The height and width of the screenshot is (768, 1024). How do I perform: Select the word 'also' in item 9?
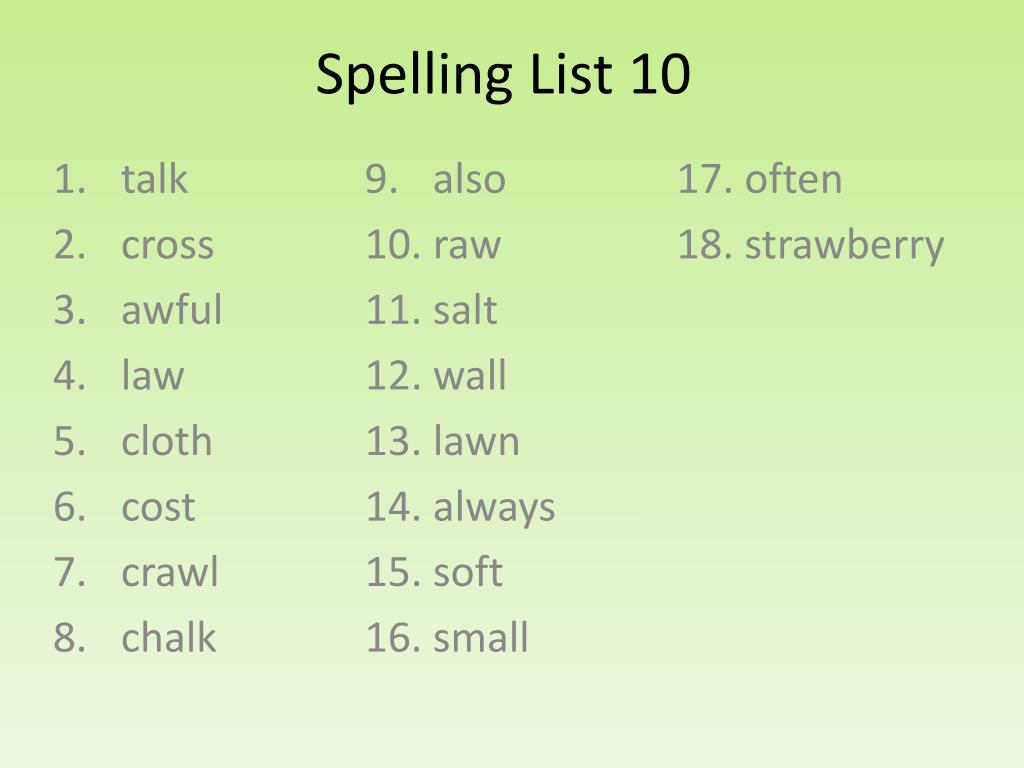click(x=470, y=178)
